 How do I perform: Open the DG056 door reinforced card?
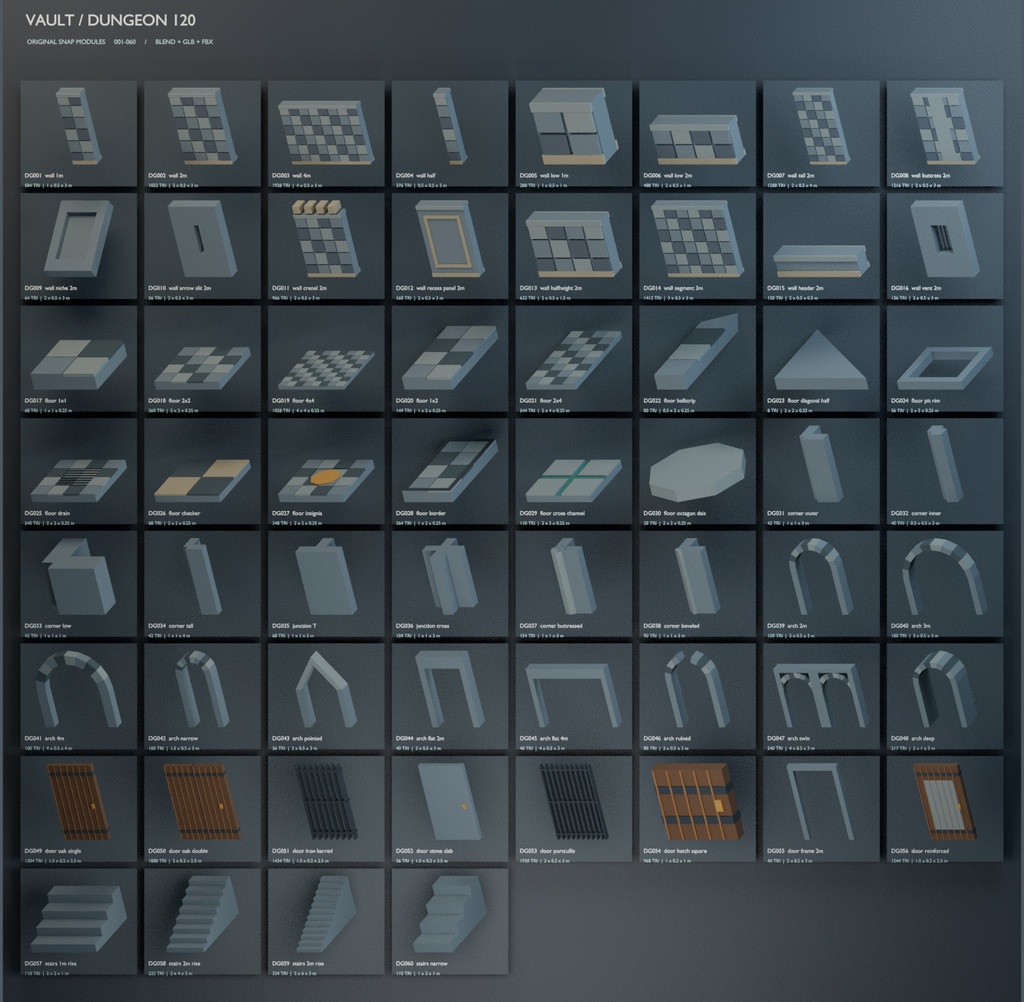[945, 810]
